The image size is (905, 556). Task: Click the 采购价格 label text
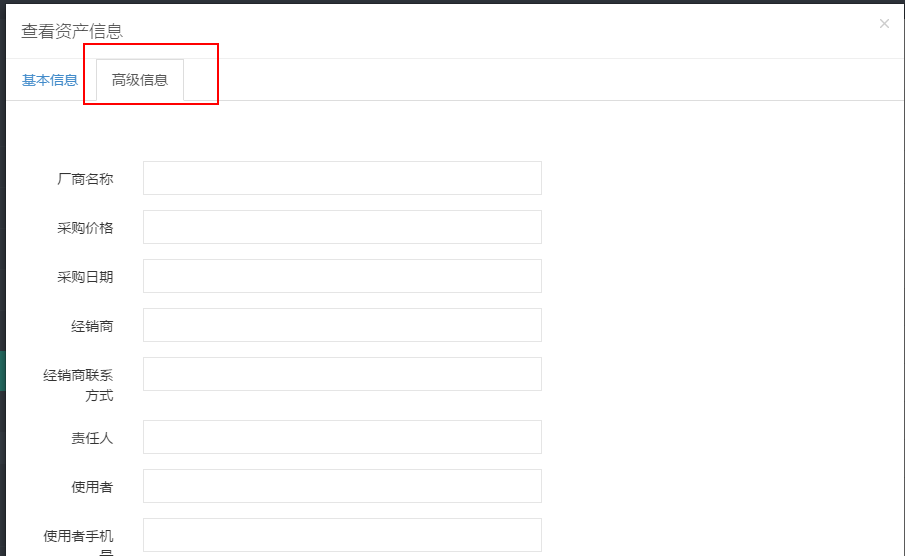click(x=85, y=228)
